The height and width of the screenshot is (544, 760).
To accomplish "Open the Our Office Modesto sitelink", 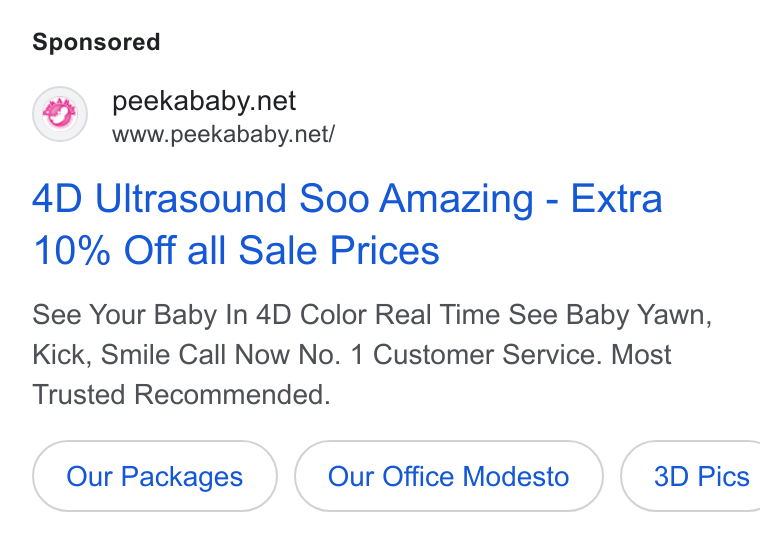I will pos(448,476).
